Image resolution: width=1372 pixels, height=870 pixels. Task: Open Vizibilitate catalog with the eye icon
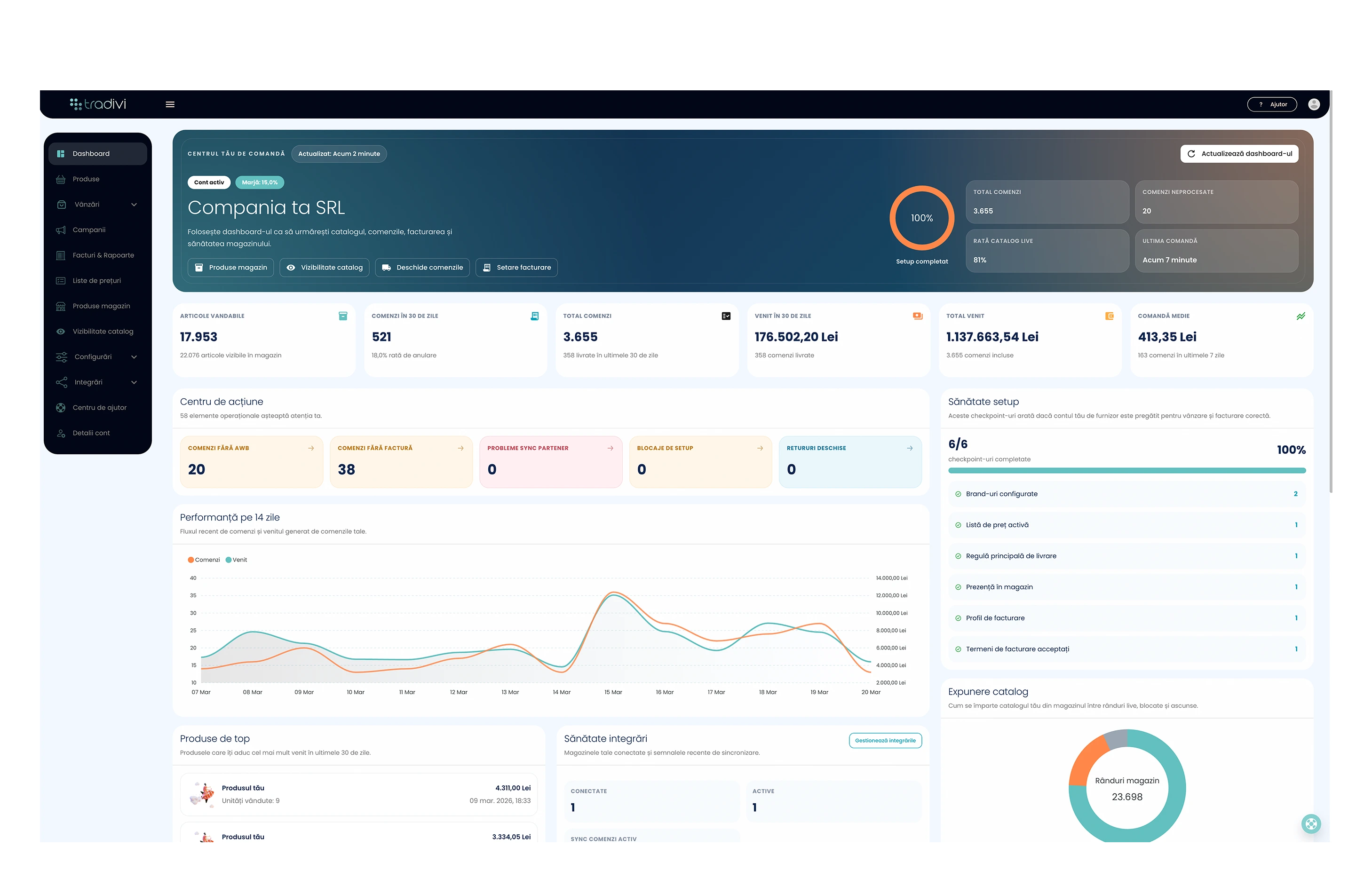tap(325, 267)
